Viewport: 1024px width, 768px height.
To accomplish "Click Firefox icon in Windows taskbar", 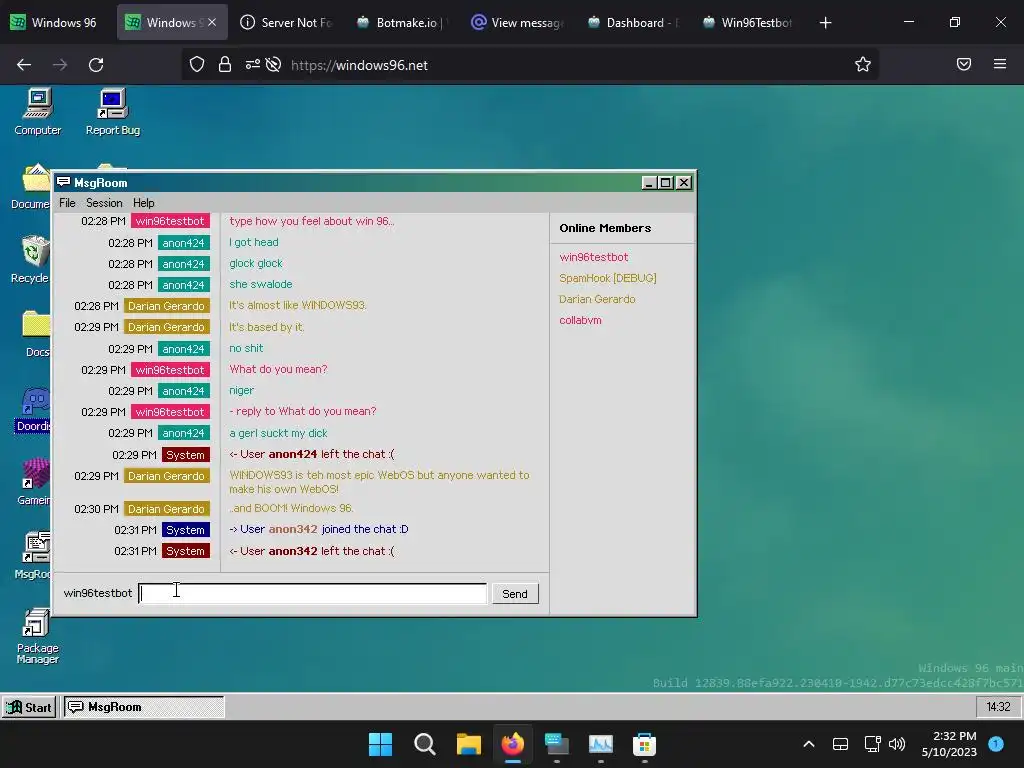I will pos(513,744).
